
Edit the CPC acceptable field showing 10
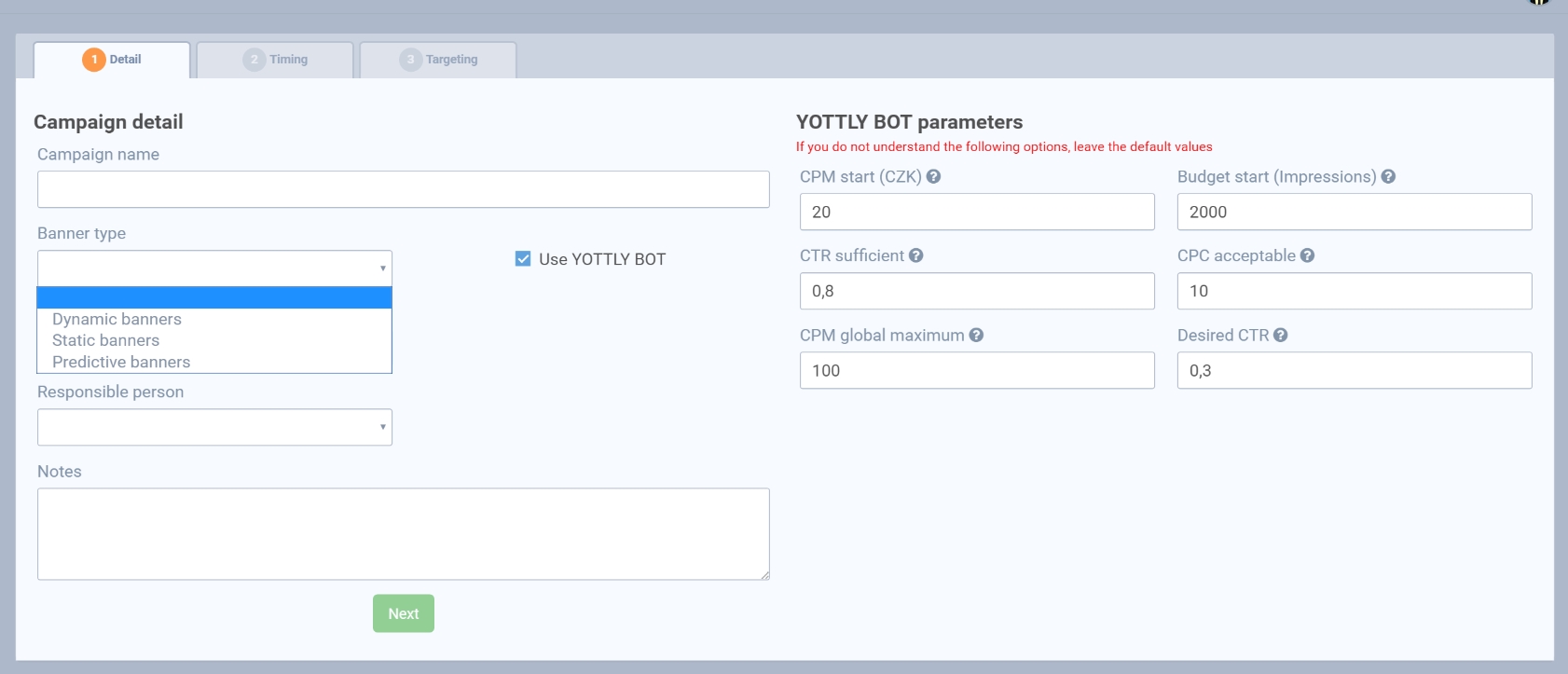(1355, 291)
